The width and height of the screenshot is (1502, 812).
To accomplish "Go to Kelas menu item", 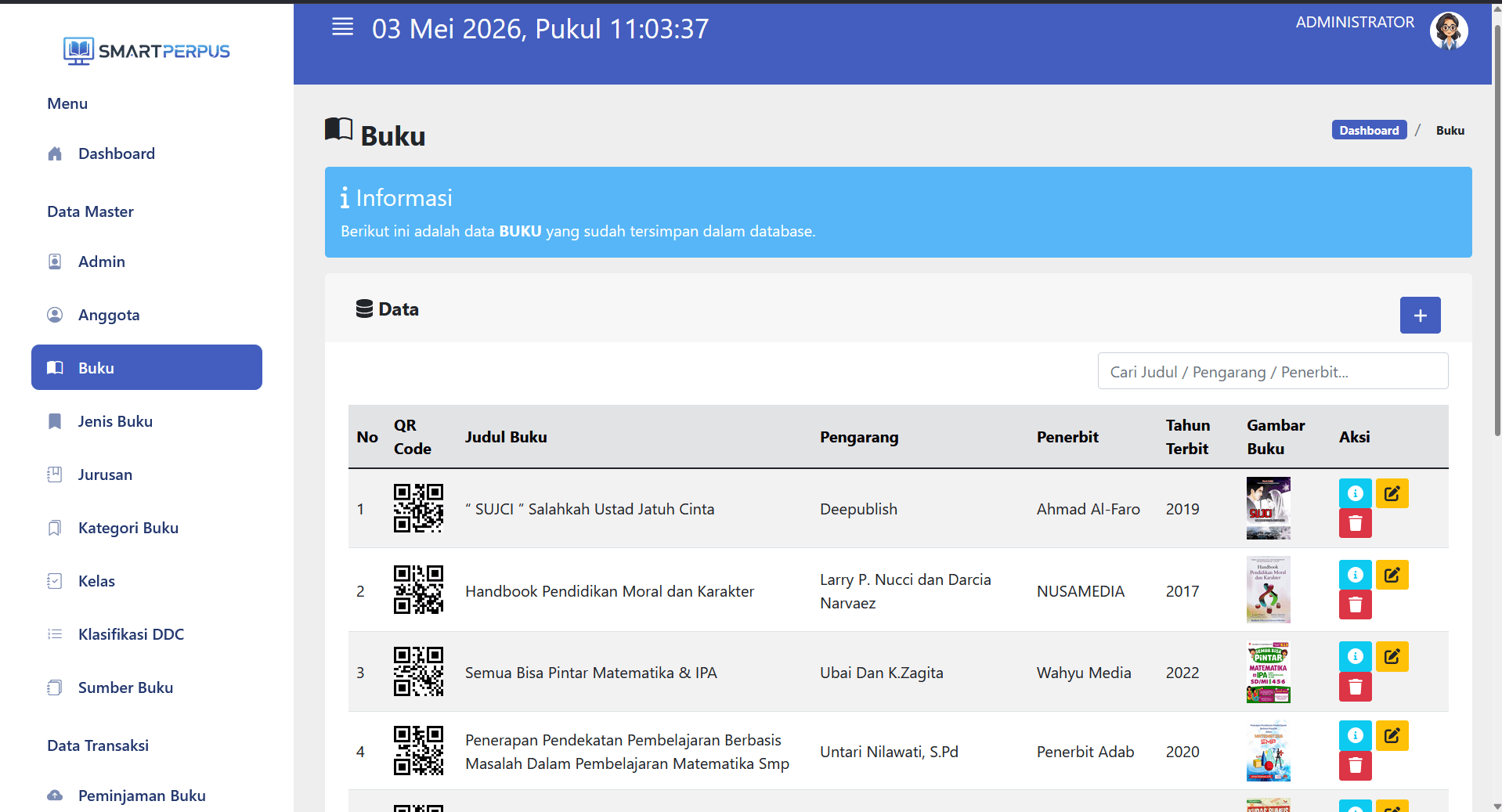I will click(x=146, y=581).
